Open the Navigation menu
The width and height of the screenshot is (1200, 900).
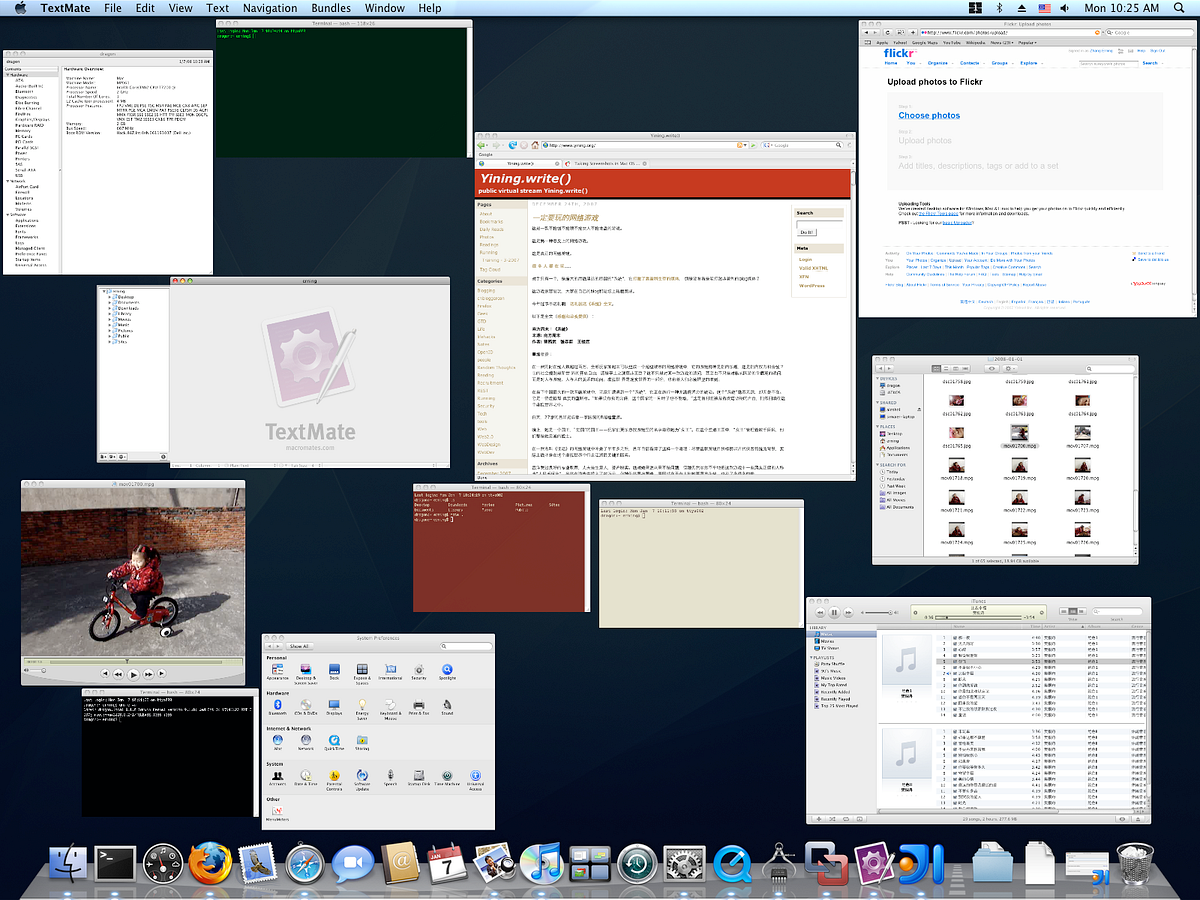(x=270, y=8)
